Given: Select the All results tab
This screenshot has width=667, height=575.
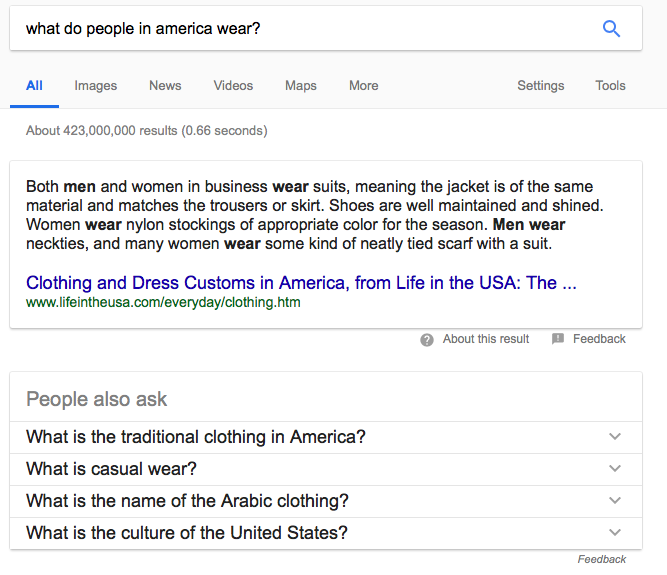Looking at the screenshot, I should click(x=34, y=86).
